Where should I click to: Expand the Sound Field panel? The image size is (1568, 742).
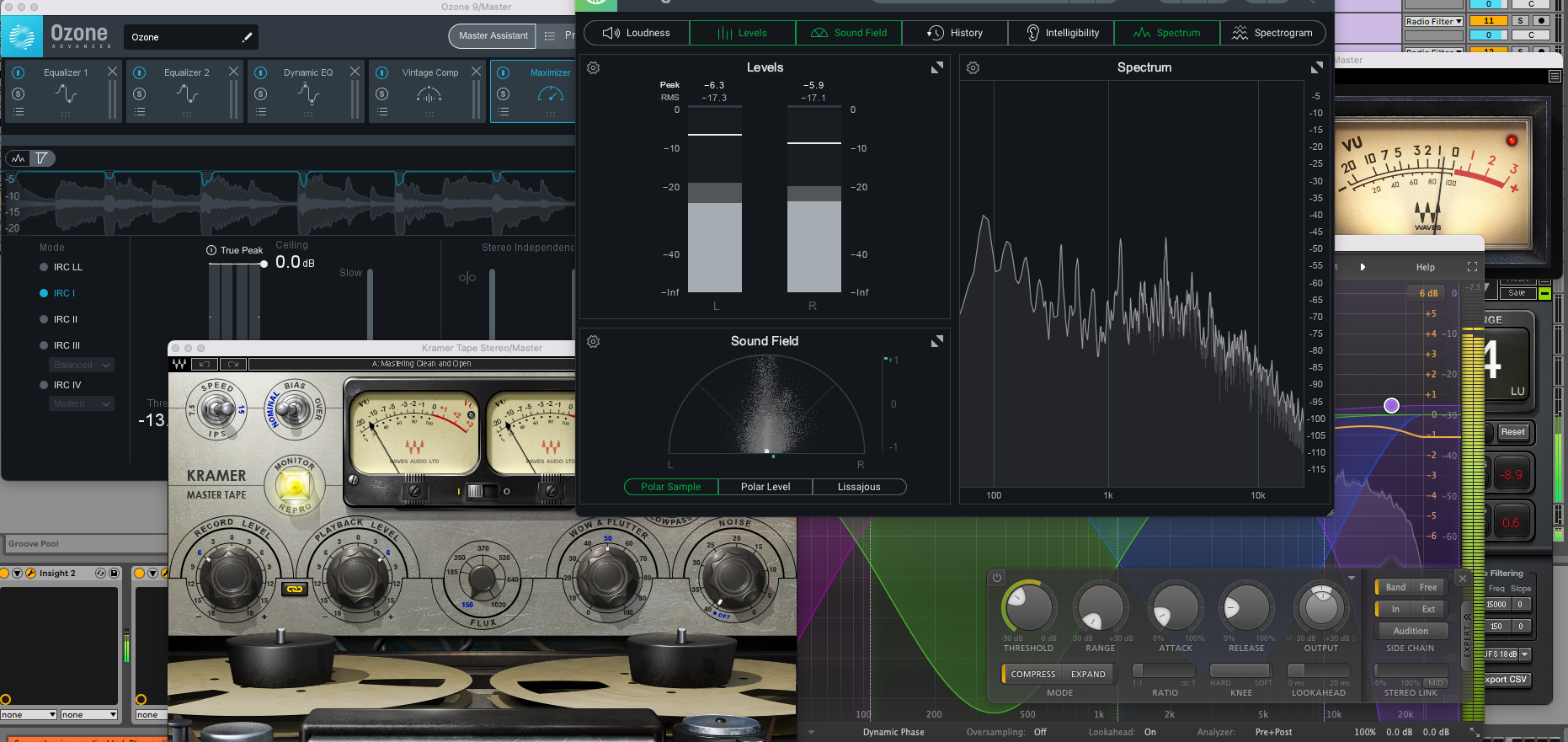(936, 341)
